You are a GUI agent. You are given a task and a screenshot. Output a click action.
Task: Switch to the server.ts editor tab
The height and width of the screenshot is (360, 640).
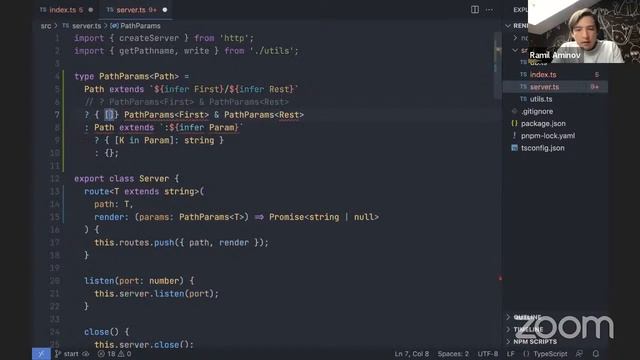coord(137,10)
